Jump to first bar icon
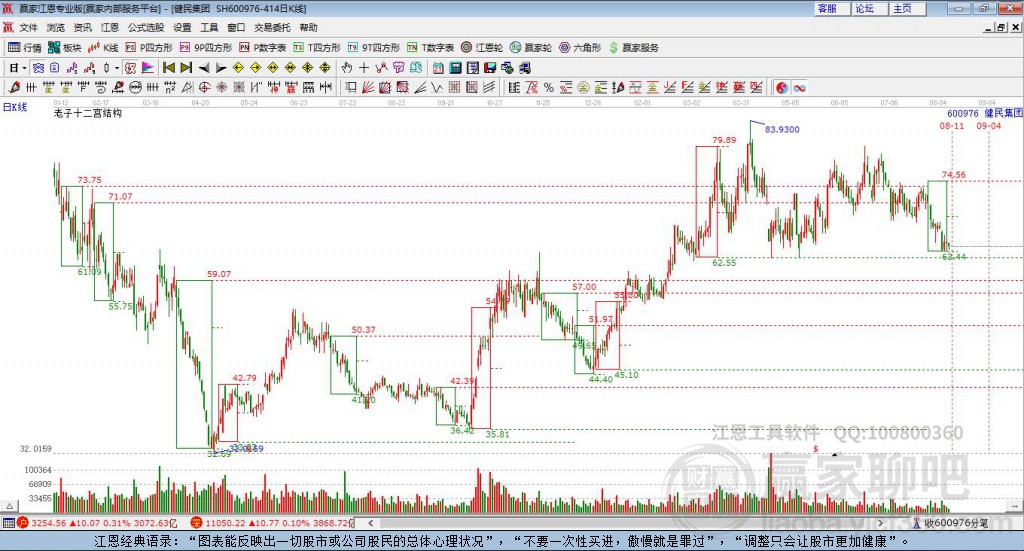Image resolution: width=1024 pixels, height=551 pixels. [168, 68]
